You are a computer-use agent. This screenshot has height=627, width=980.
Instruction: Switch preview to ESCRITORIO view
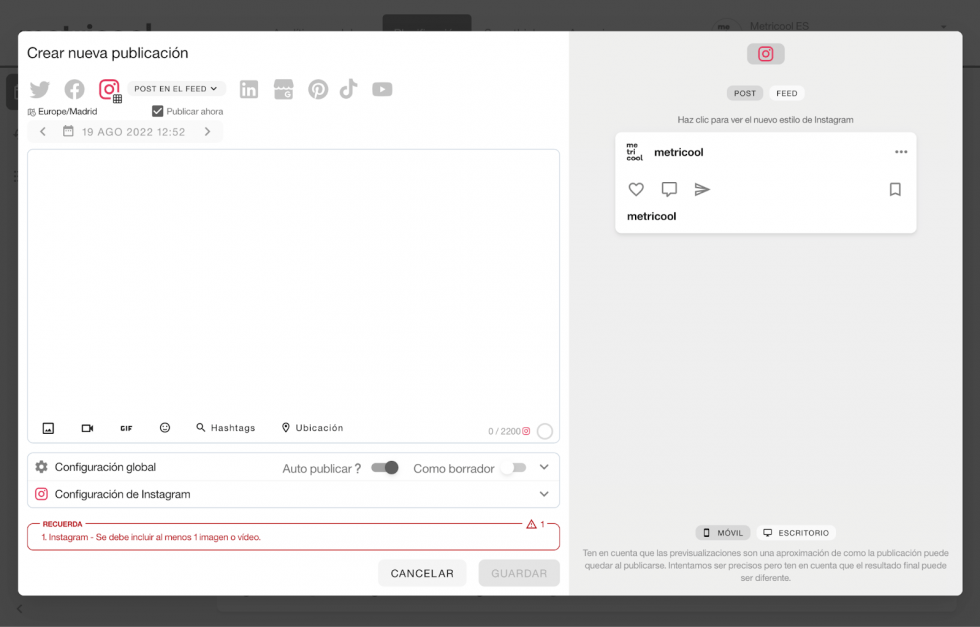click(796, 532)
